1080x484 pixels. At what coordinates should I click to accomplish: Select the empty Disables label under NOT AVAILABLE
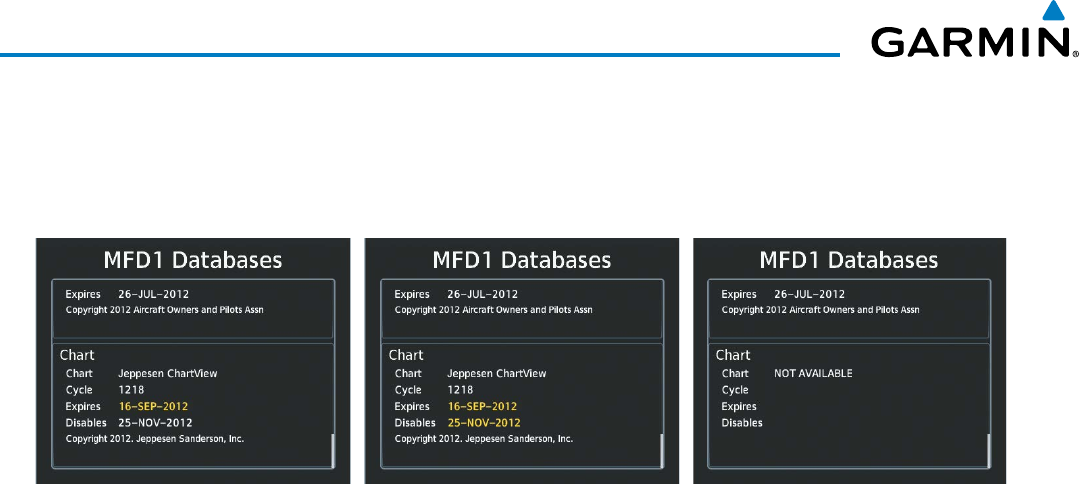[742, 423]
